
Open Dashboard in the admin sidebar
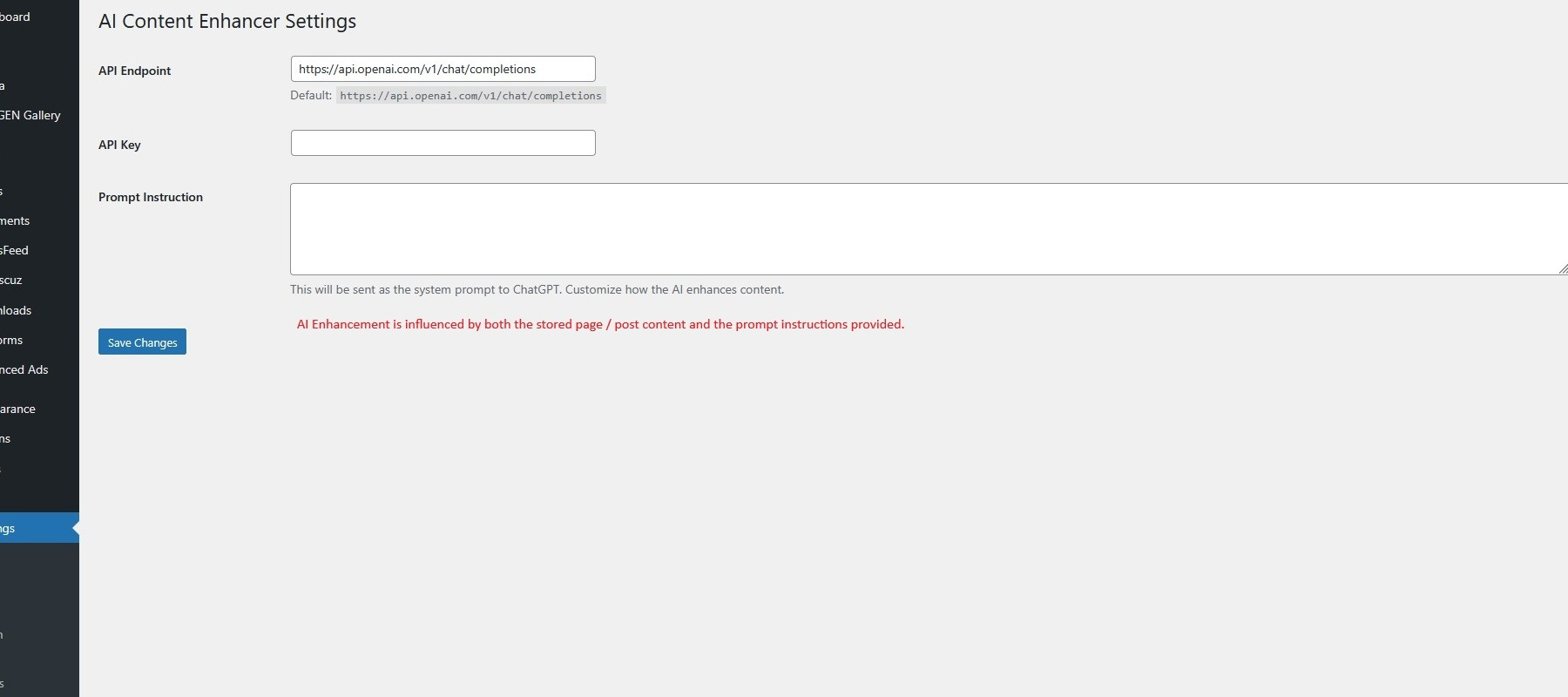(17, 17)
